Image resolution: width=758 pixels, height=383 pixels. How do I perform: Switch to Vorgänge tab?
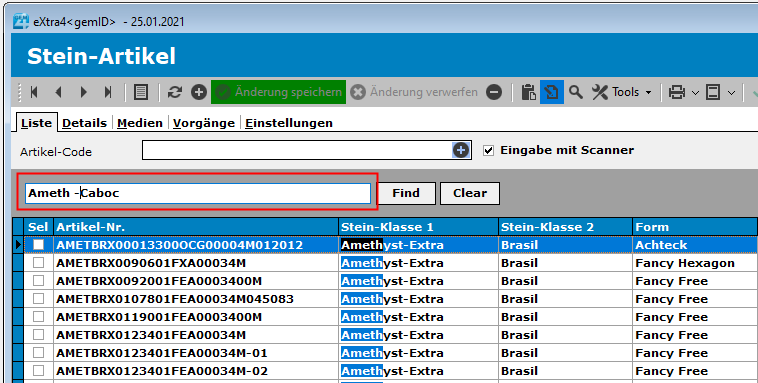204,123
